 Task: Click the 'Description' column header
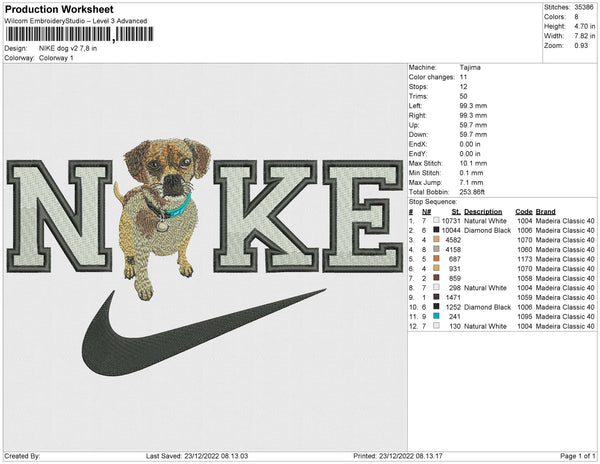(483, 212)
